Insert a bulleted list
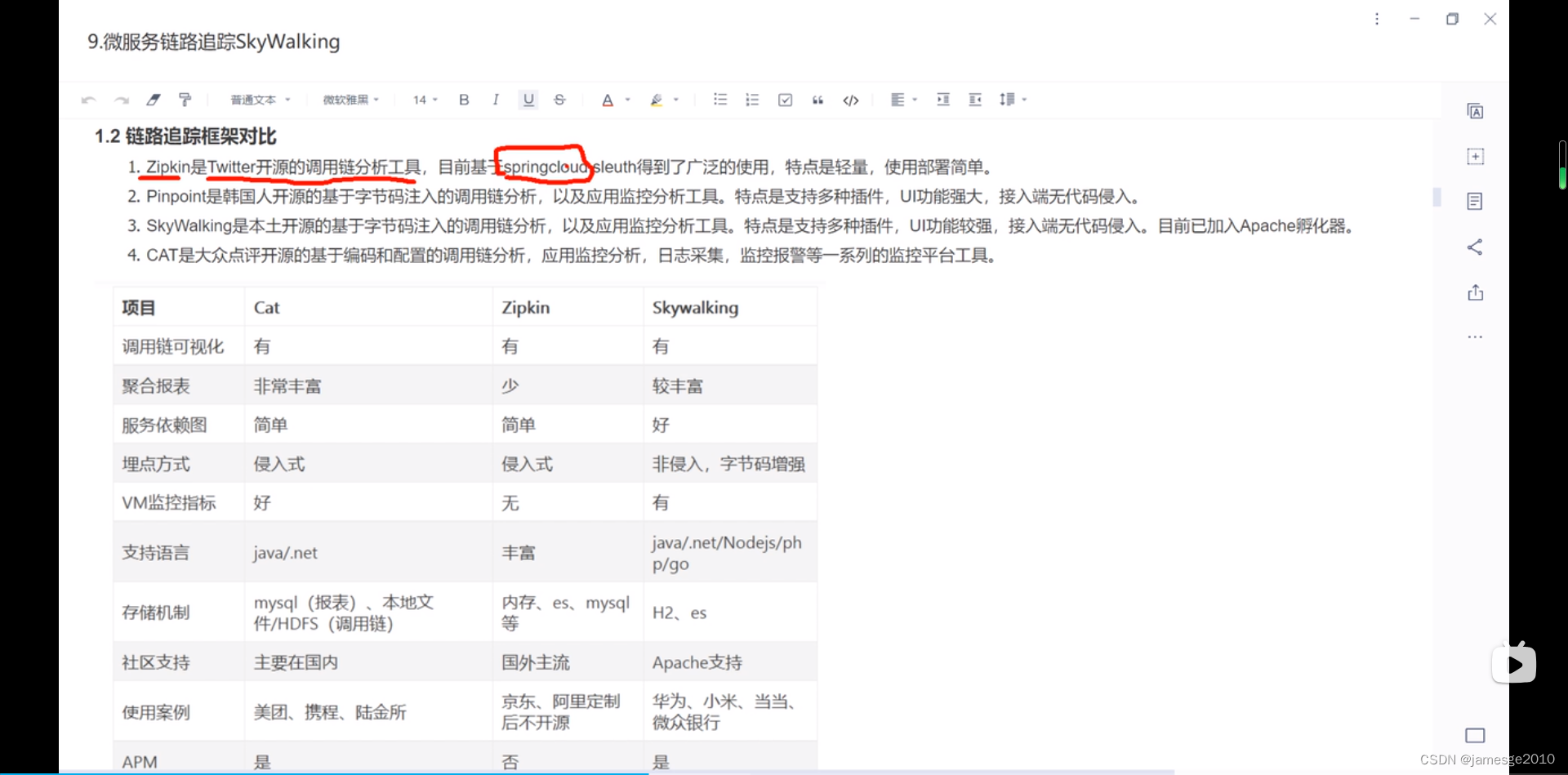This screenshot has height=775, width=1568. pos(720,100)
